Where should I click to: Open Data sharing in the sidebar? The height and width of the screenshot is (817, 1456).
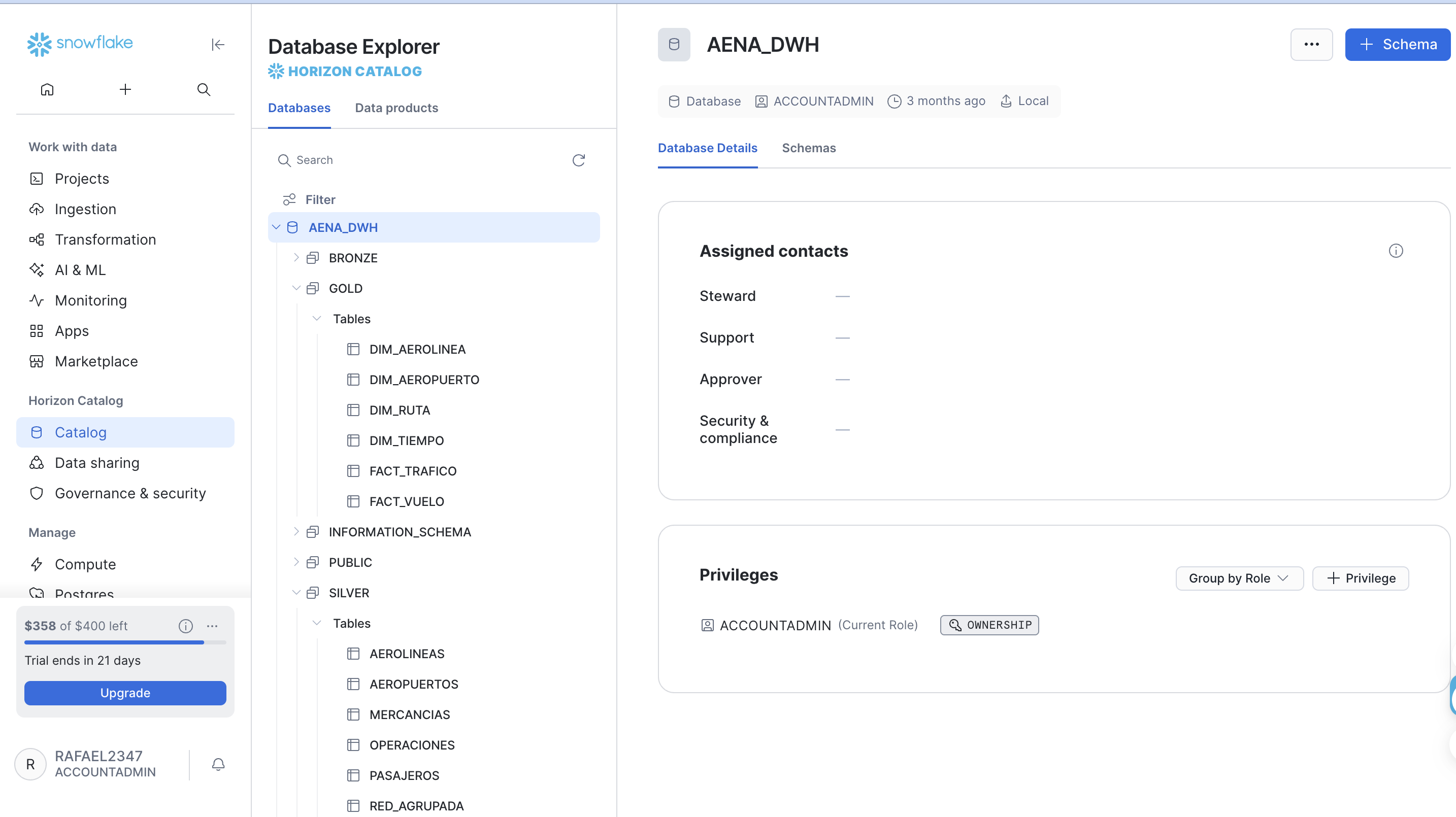(x=125, y=463)
